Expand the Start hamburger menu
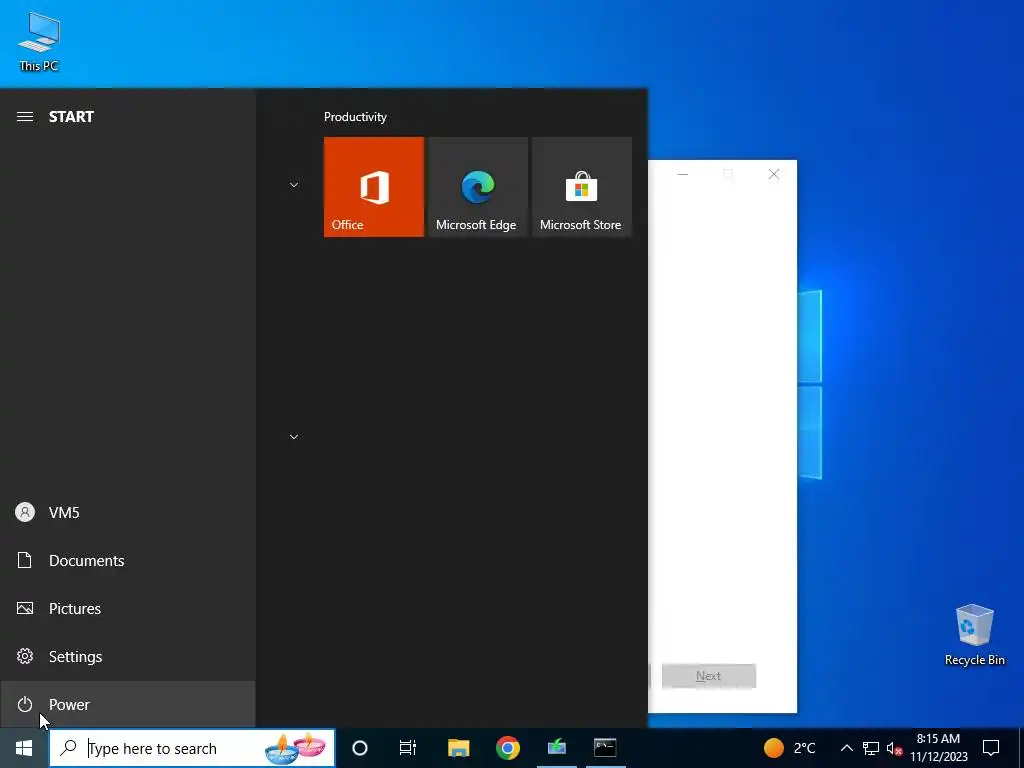The image size is (1024, 768). pyautogui.click(x=25, y=117)
